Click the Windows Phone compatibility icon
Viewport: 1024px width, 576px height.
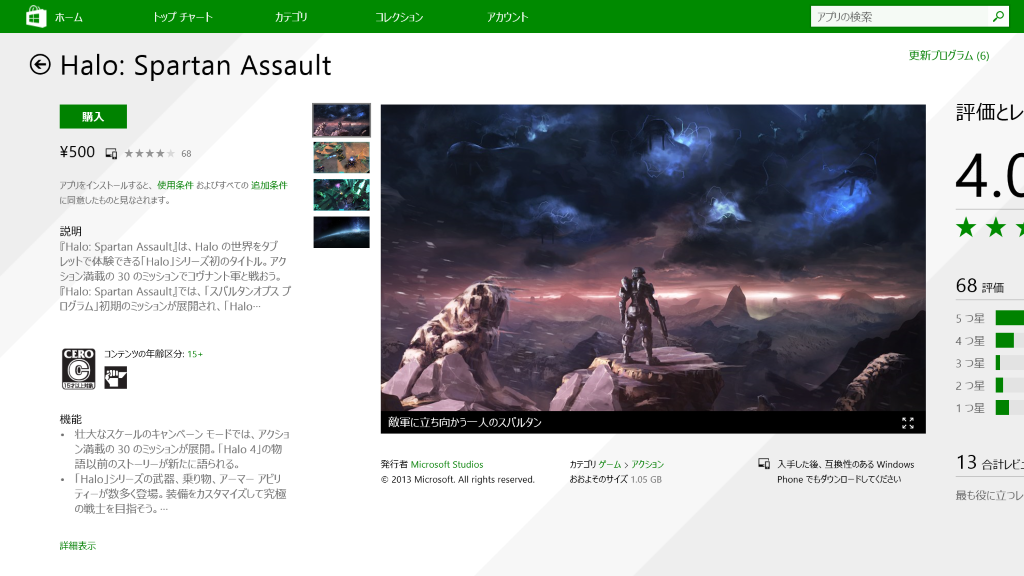click(763, 464)
